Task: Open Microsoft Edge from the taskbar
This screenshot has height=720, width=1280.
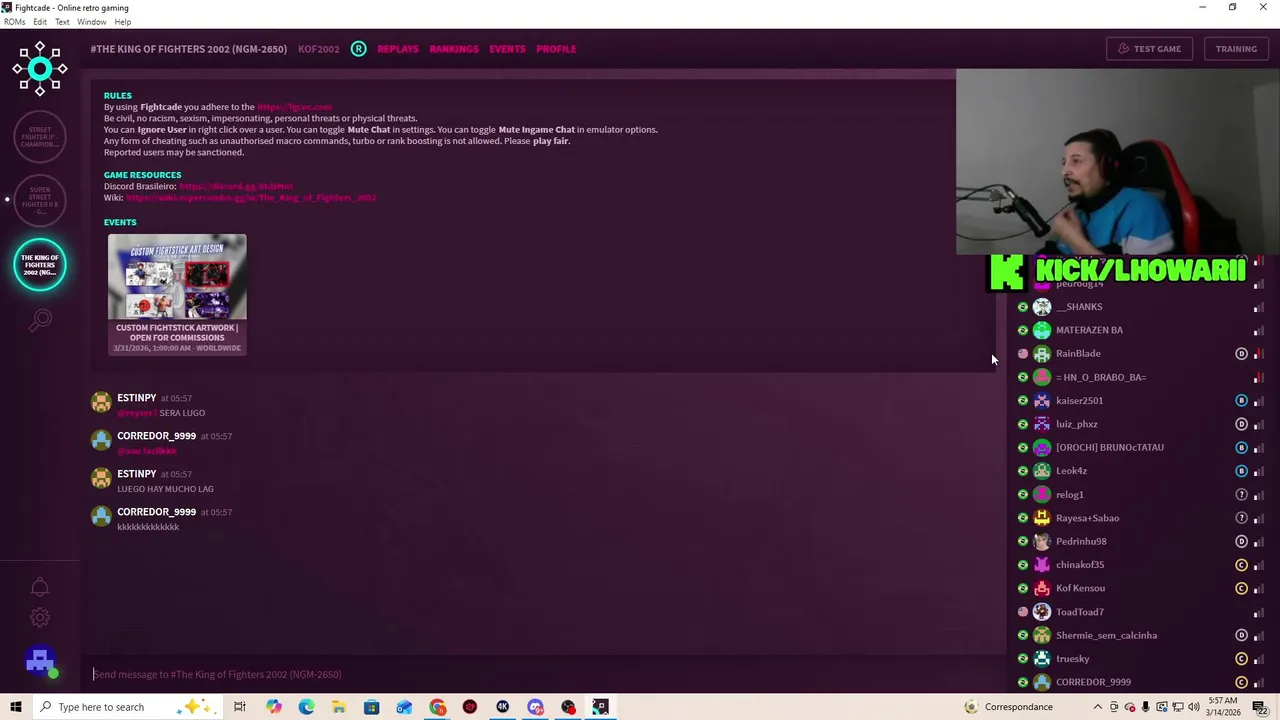Action: coord(306,707)
